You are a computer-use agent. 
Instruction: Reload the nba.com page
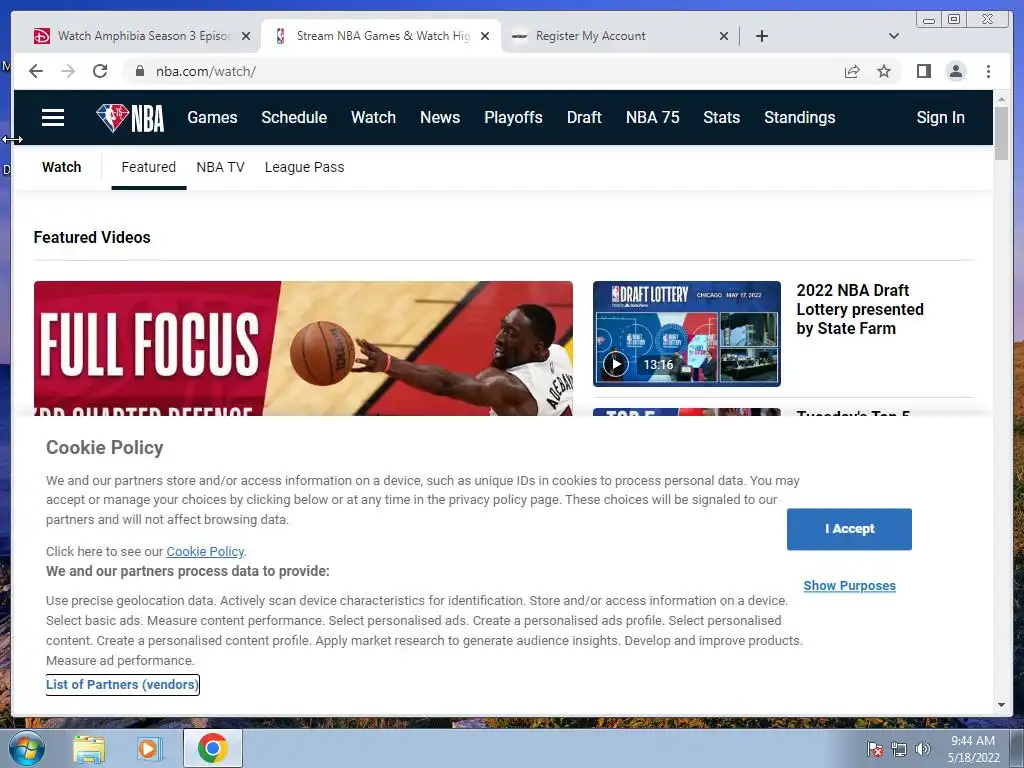[x=100, y=71]
